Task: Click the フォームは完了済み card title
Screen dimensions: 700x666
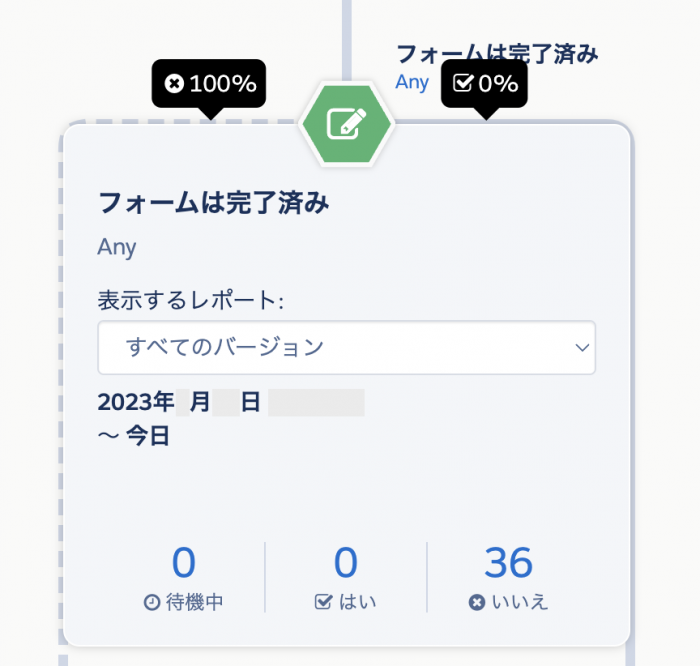Action: [214, 203]
